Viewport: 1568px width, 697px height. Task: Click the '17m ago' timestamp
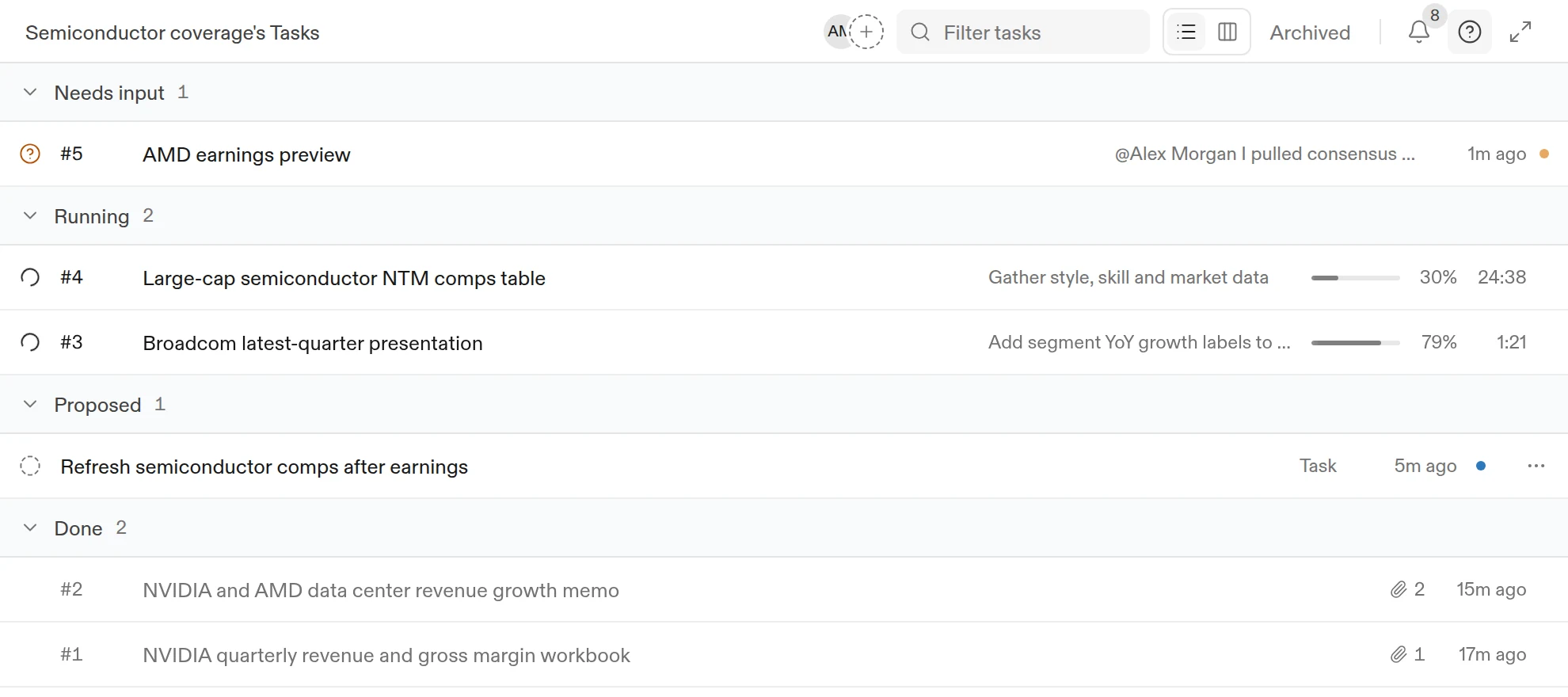(x=1493, y=654)
